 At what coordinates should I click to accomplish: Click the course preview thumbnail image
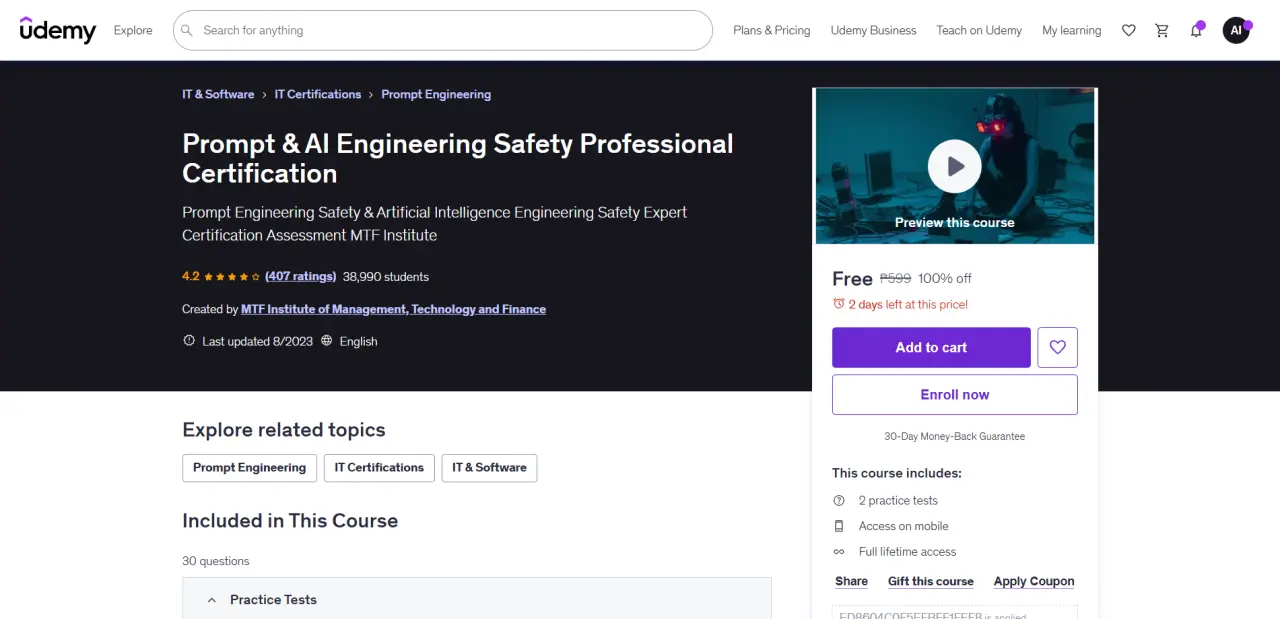pyautogui.click(x=955, y=166)
